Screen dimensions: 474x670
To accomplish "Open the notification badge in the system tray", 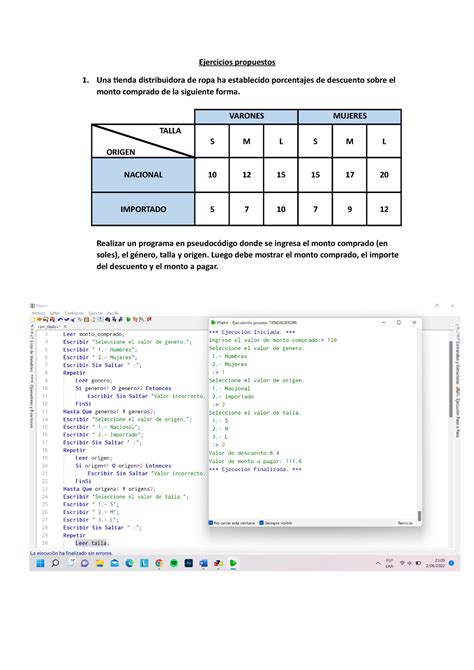I will tap(452, 563).
